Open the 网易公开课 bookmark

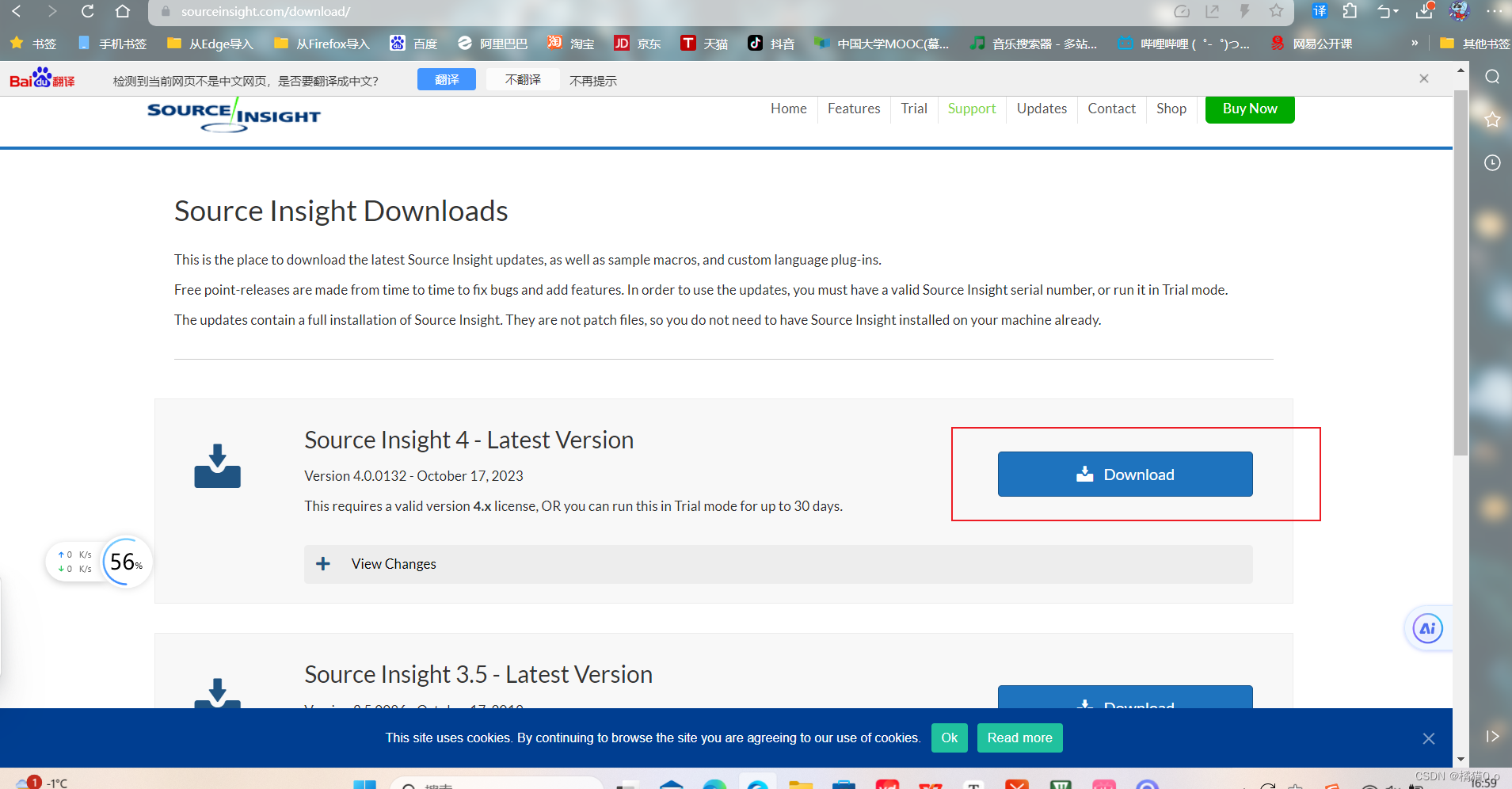click(1311, 44)
